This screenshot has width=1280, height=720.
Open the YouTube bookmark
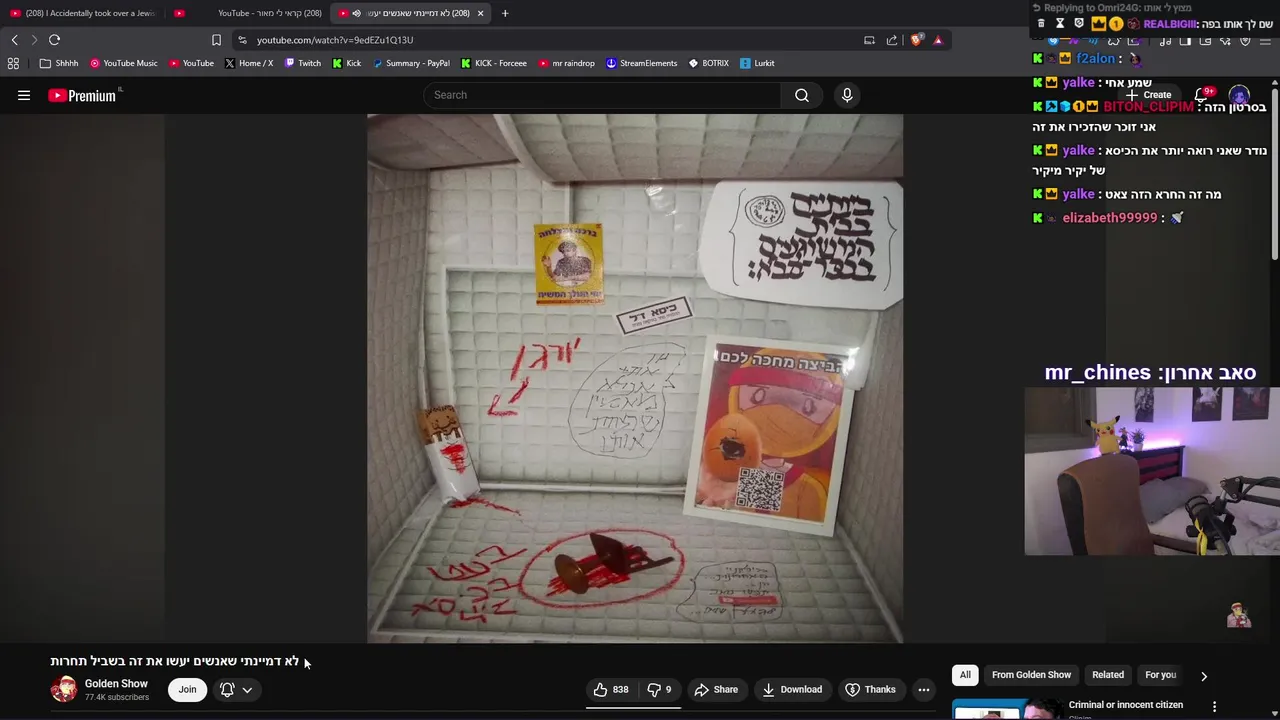click(x=191, y=63)
